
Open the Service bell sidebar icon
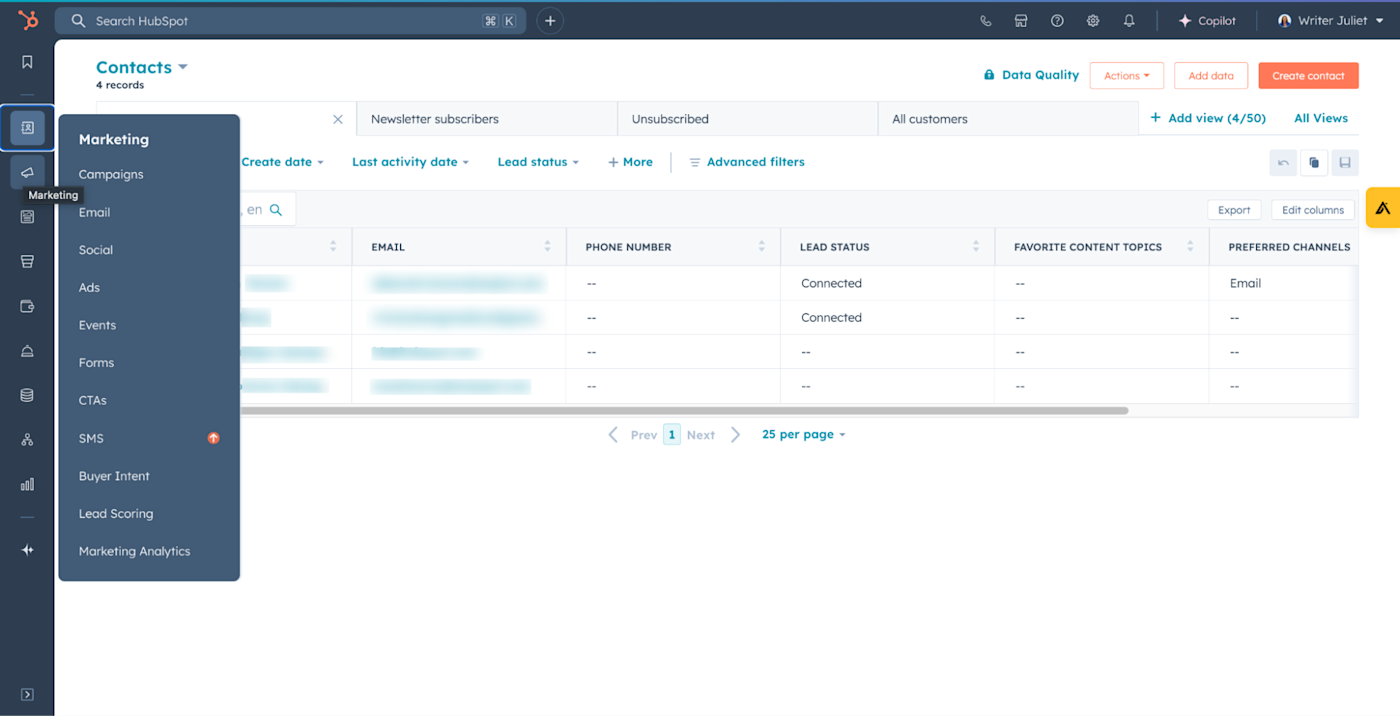[x=27, y=351]
